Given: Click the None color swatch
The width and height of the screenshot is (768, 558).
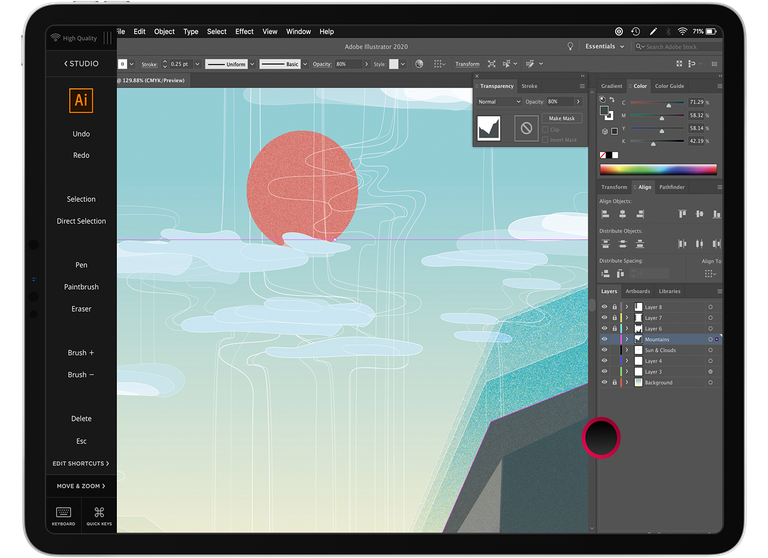Looking at the screenshot, I should [x=602, y=155].
